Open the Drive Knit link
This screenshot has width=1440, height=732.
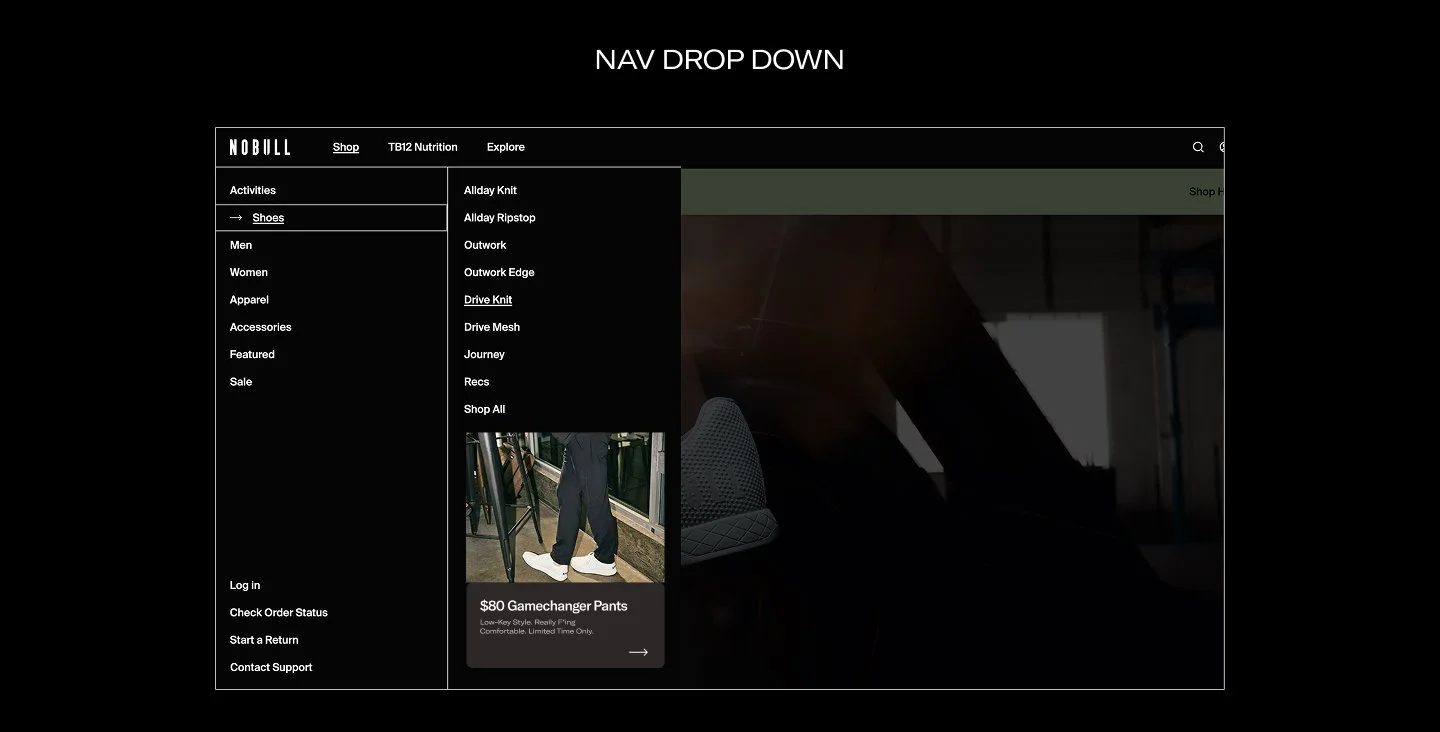488,300
